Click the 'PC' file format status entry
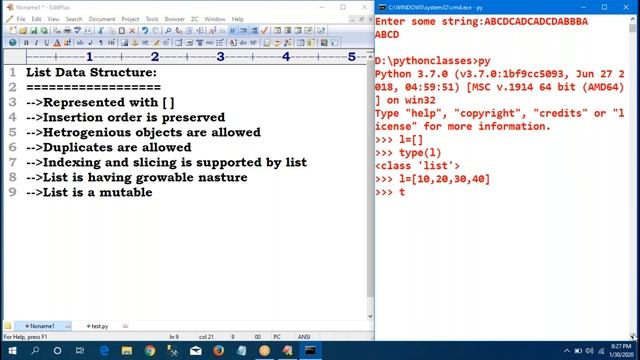The image size is (640, 360). coord(277,337)
